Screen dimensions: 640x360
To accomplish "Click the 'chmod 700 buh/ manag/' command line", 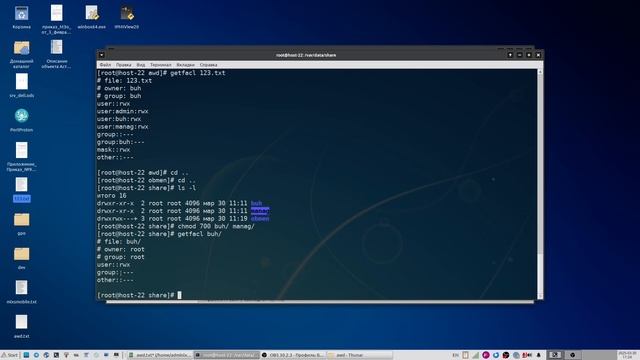I will 176,226.
